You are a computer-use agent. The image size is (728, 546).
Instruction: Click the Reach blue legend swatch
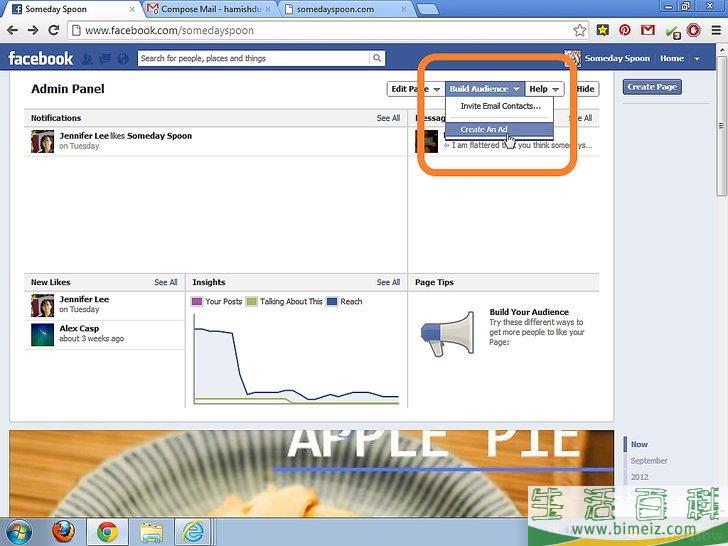tap(332, 301)
